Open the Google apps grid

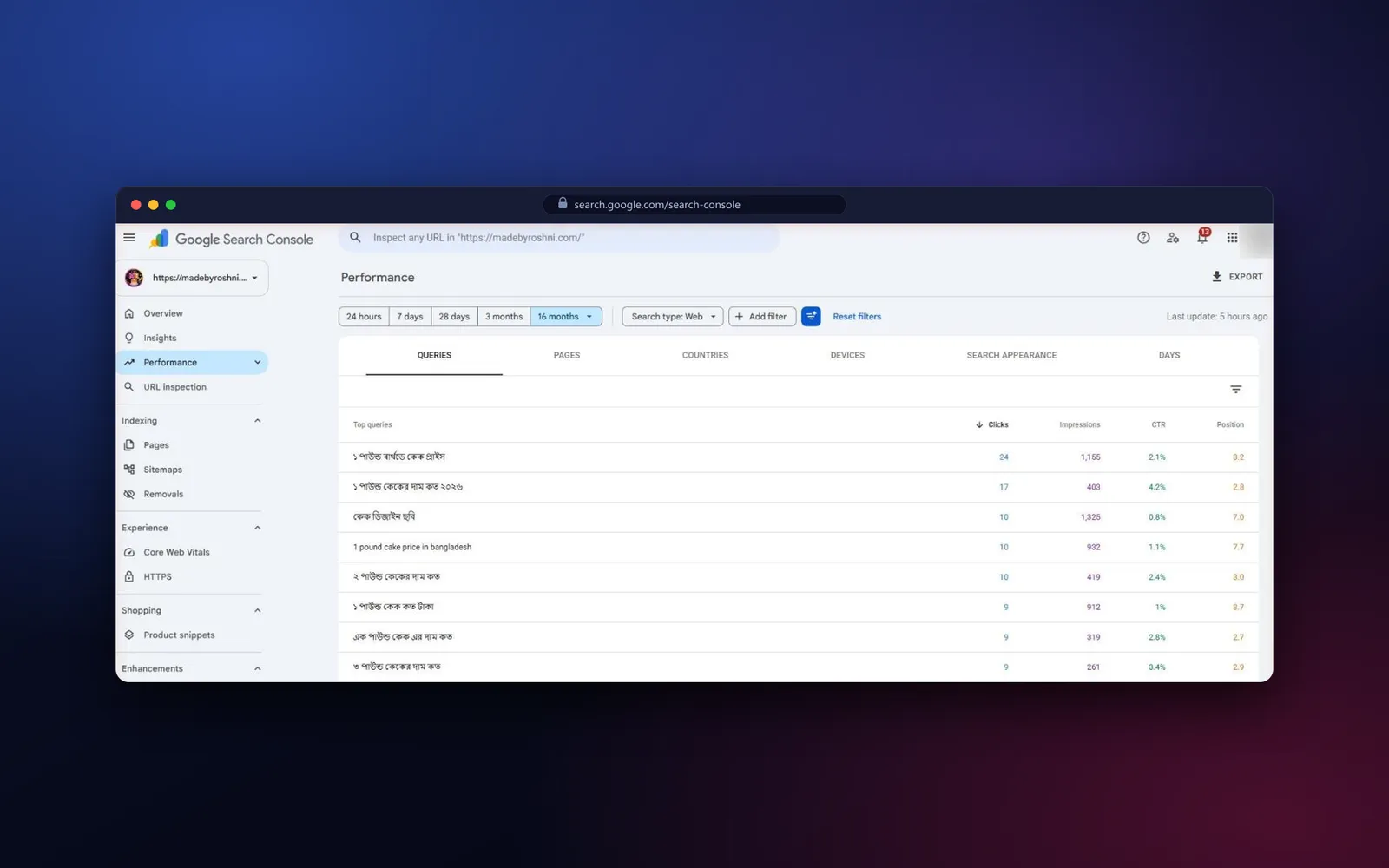pyautogui.click(x=1232, y=238)
